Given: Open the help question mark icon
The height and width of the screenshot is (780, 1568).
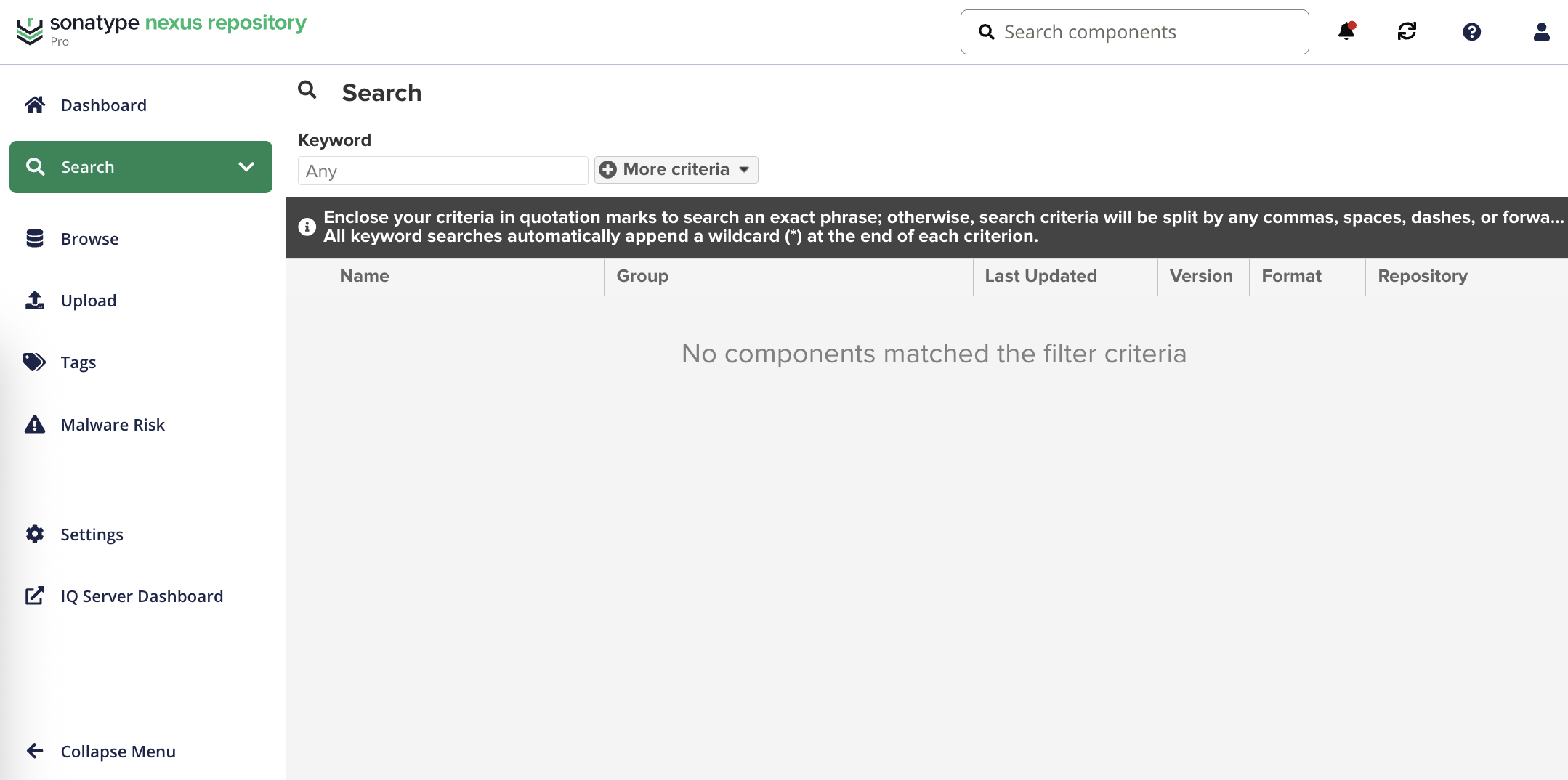Looking at the screenshot, I should click(1471, 32).
